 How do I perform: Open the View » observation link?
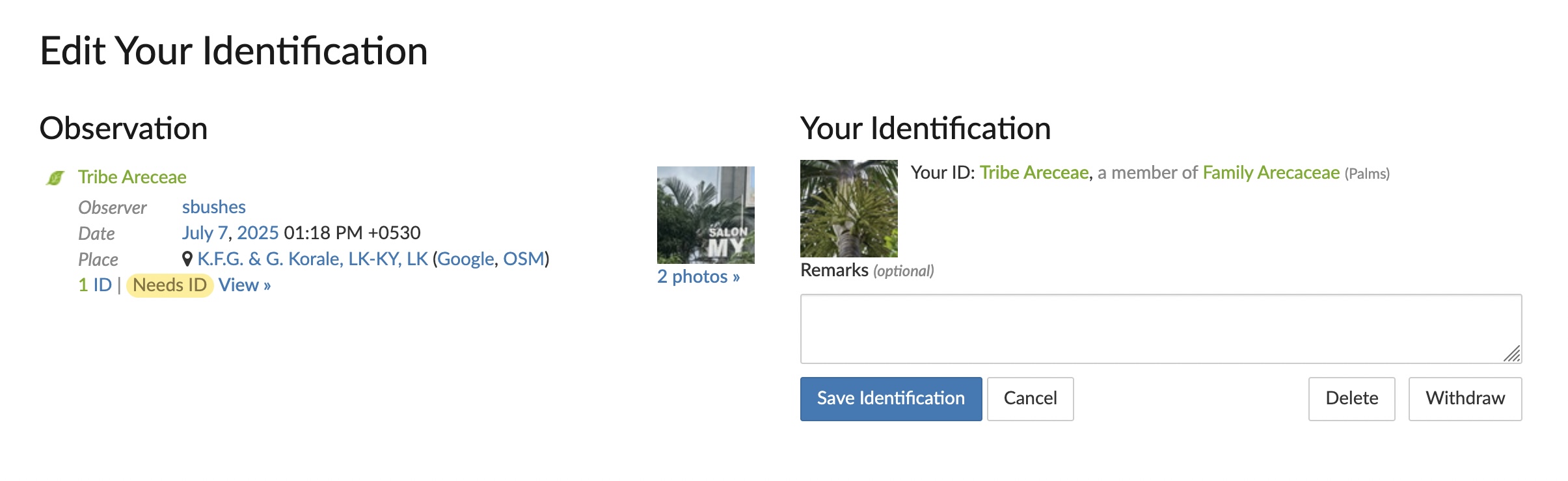coord(245,285)
